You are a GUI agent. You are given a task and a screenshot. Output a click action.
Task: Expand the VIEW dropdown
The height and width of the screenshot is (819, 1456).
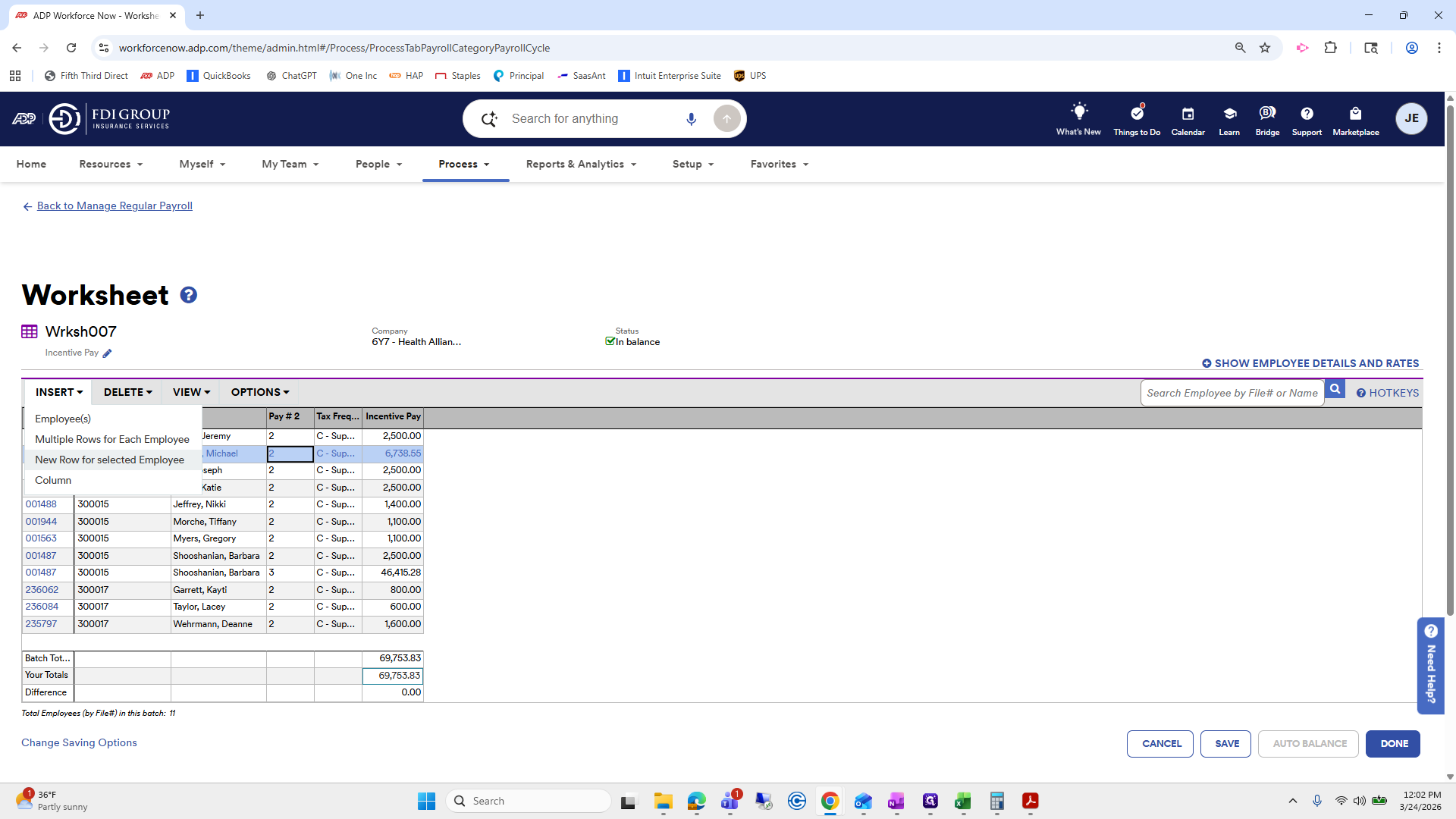[x=190, y=392]
